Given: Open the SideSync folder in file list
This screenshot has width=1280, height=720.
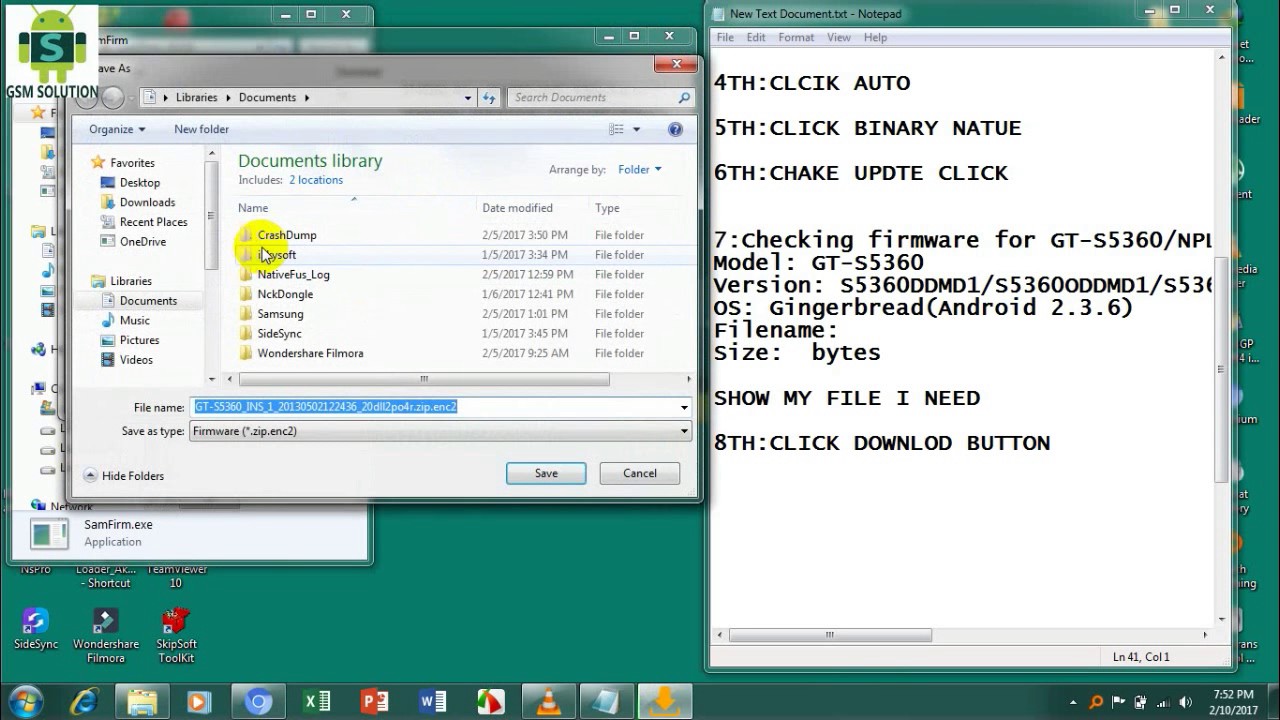Looking at the screenshot, I should (x=279, y=333).
